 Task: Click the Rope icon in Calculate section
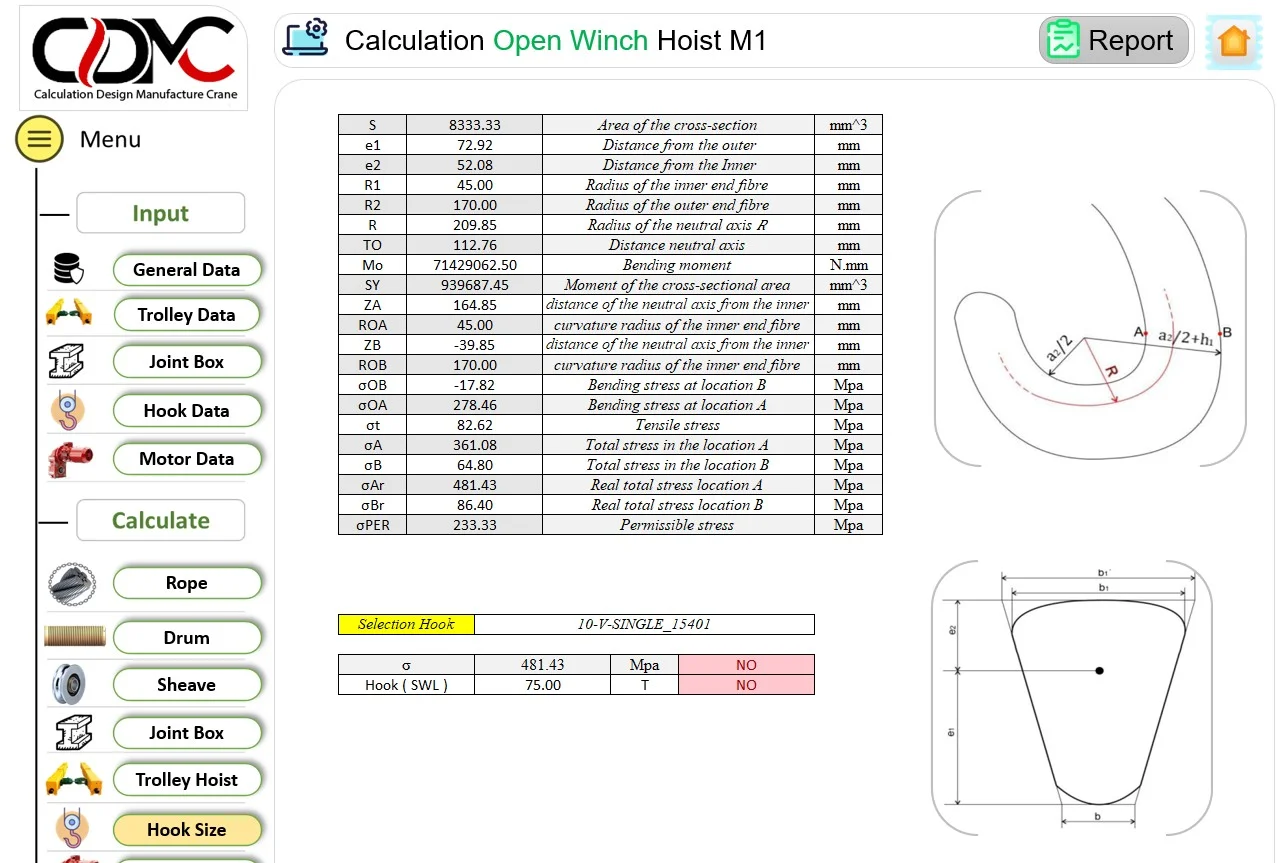click(71, 583)
